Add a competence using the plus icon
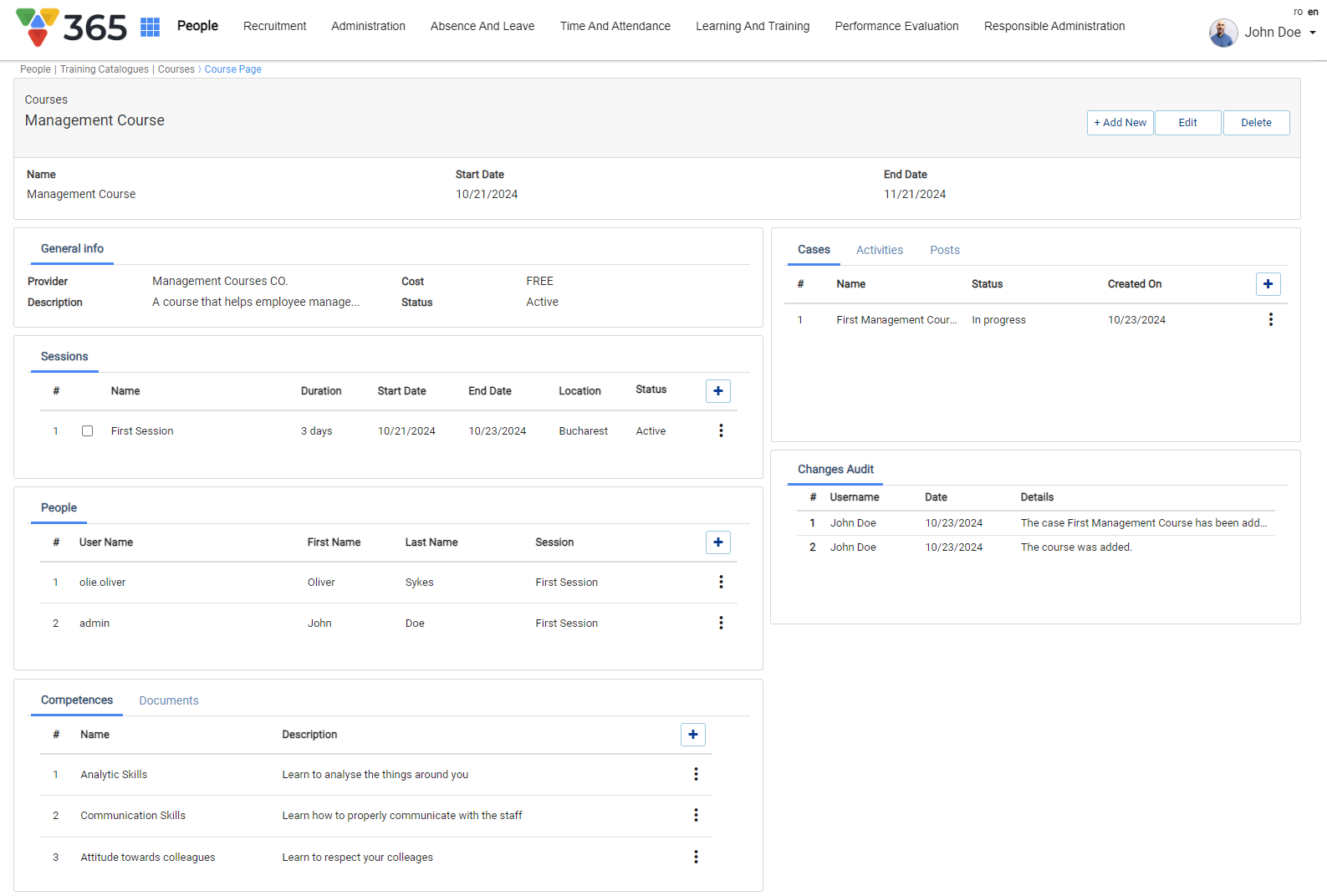This screenshot has width=1327, height=896. pyautogui.click(x=692, y=735)
